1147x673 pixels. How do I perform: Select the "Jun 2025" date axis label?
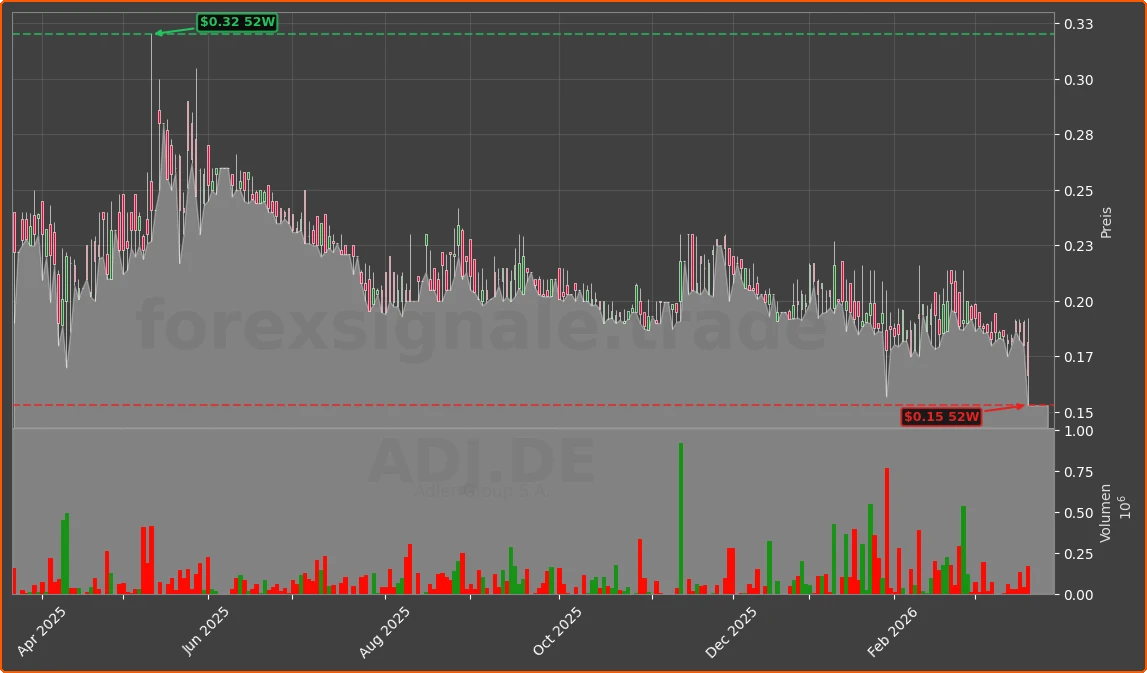pyautogui.click(x=207, y=631)
